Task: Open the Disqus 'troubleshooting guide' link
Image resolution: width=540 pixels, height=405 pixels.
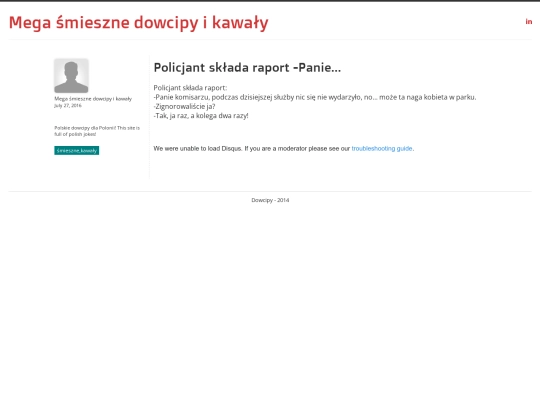Action: [382, 148]
